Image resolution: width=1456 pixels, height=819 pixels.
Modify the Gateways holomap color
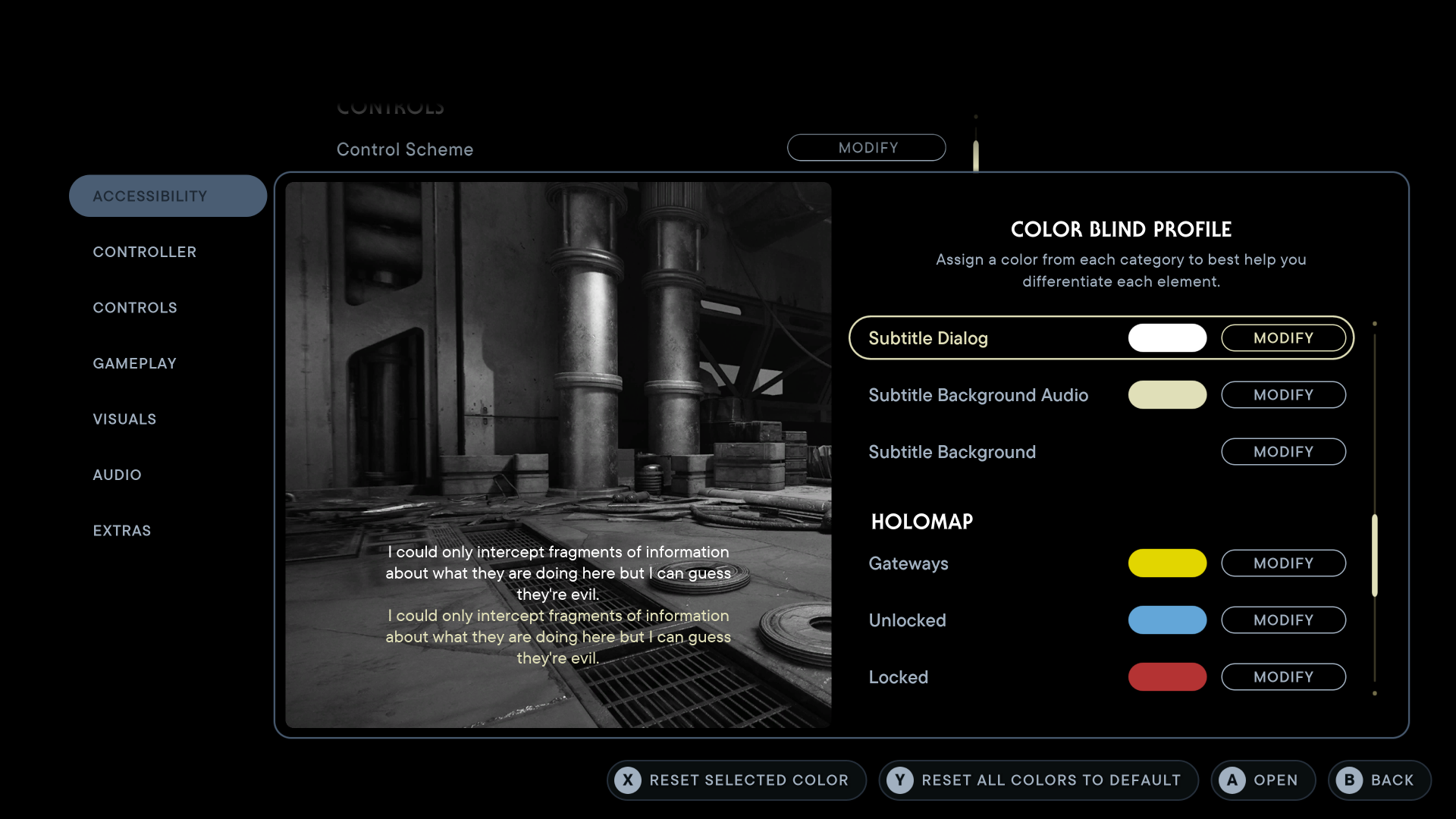[1283, 562]
